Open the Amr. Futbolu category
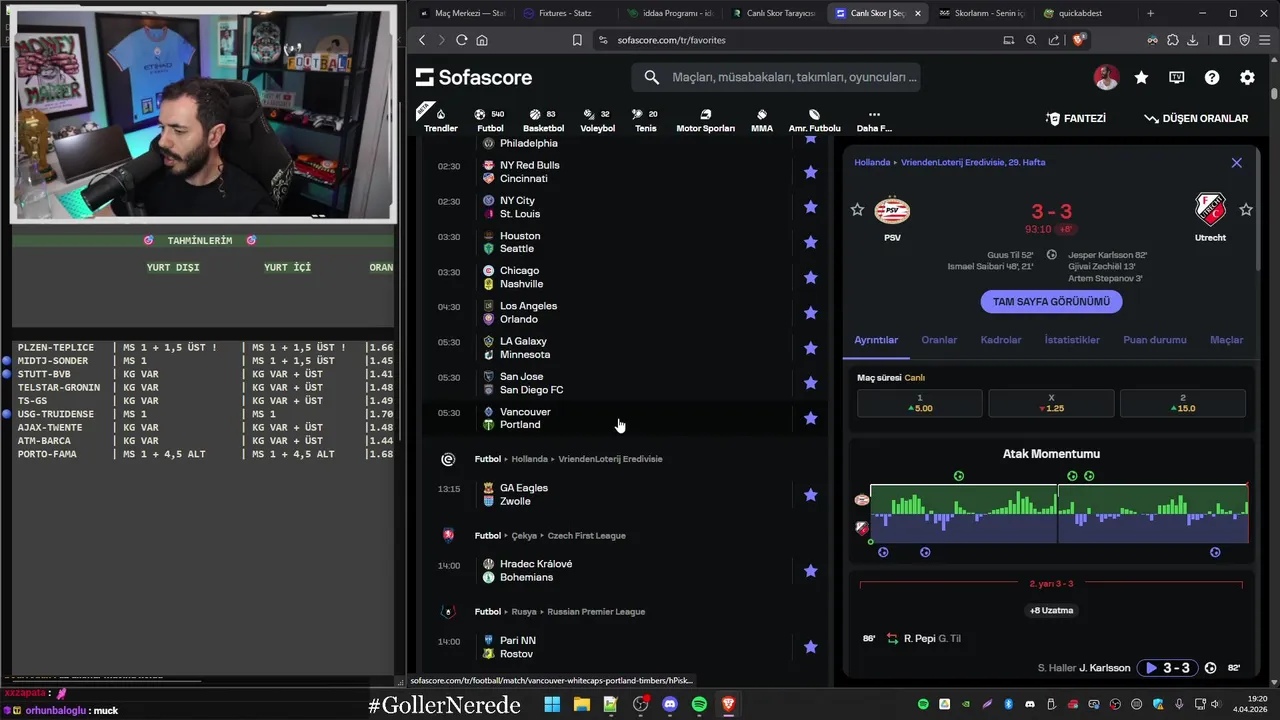1280x720 pixels. pos(814,120)
